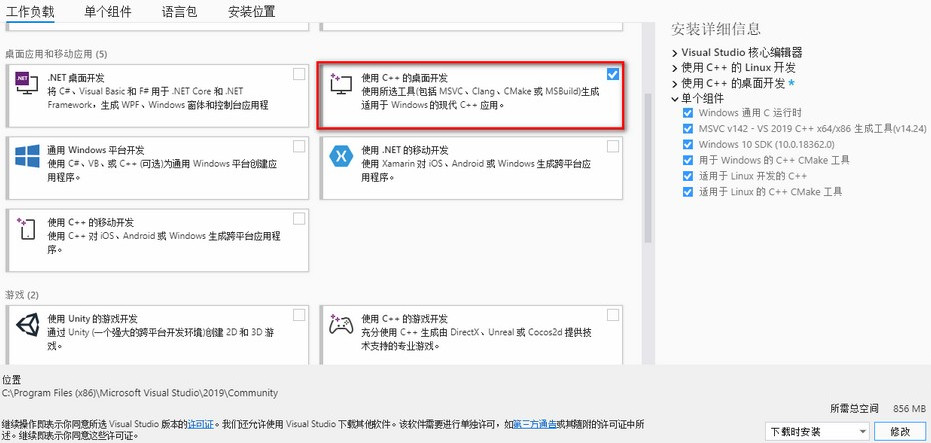
Task: Switch to the 单个组件 tab
Action: pos(108,12)
